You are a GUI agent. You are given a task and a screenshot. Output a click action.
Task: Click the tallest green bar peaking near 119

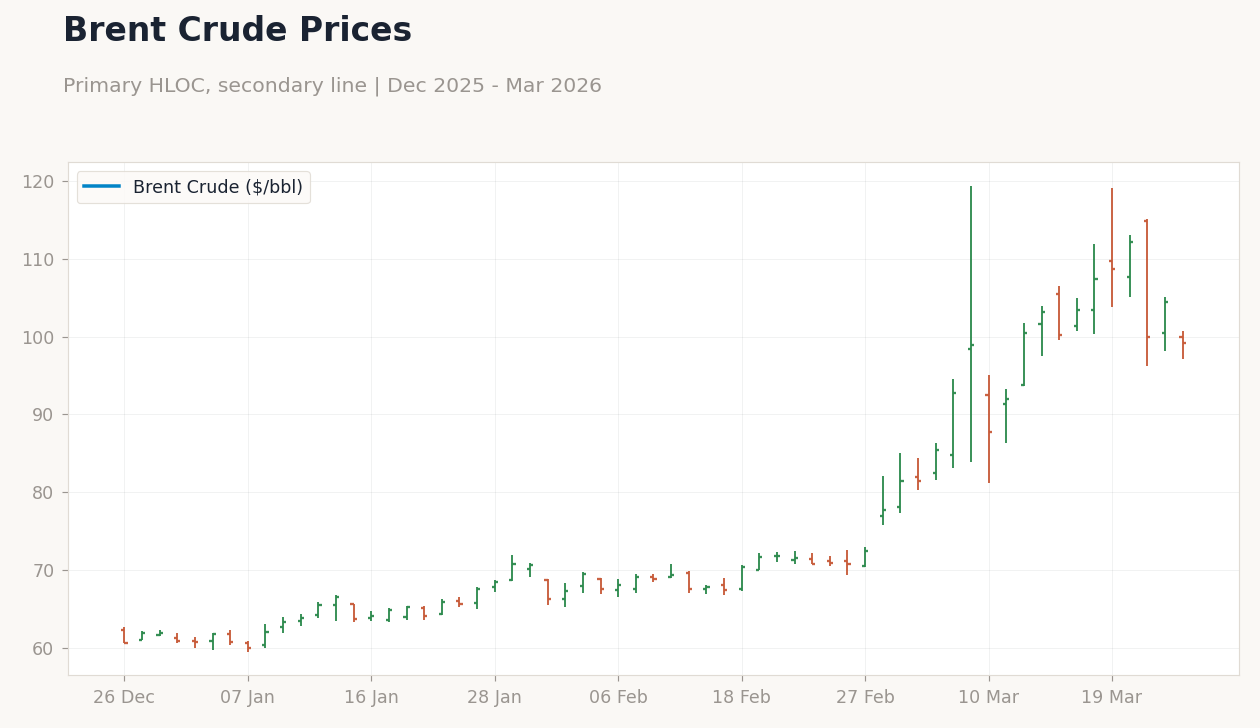click(x=971, y=324)
